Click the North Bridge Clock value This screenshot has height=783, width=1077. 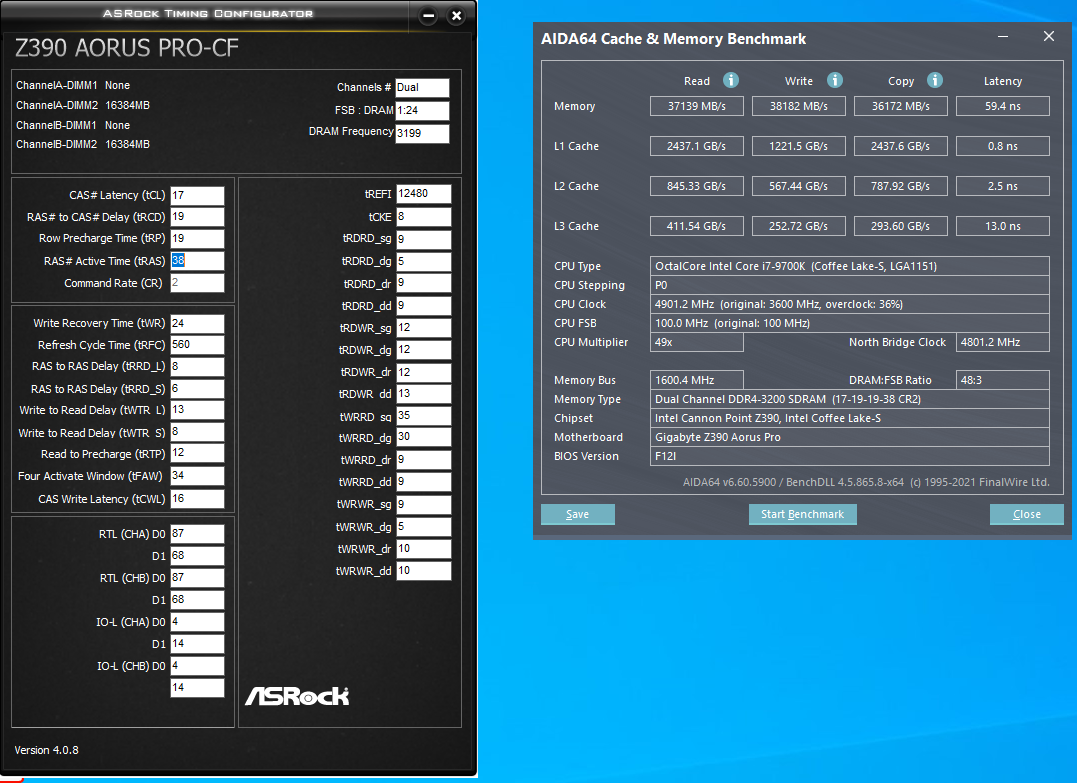tap(1003, 342)
